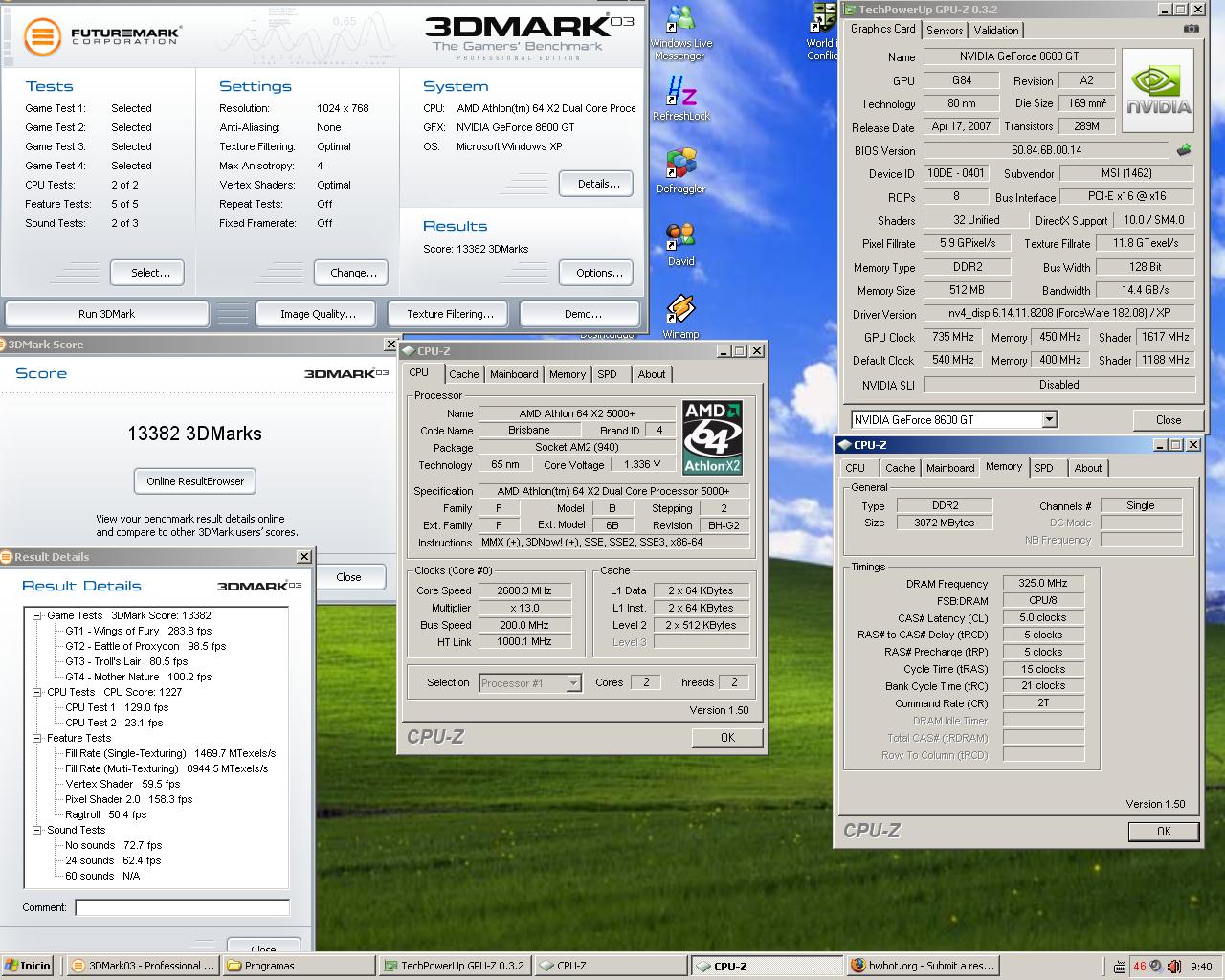This screenshot has height=980, width=1225.
Task: Click the Change settings button
Action: pyautogui.click(x=353, y=273)
